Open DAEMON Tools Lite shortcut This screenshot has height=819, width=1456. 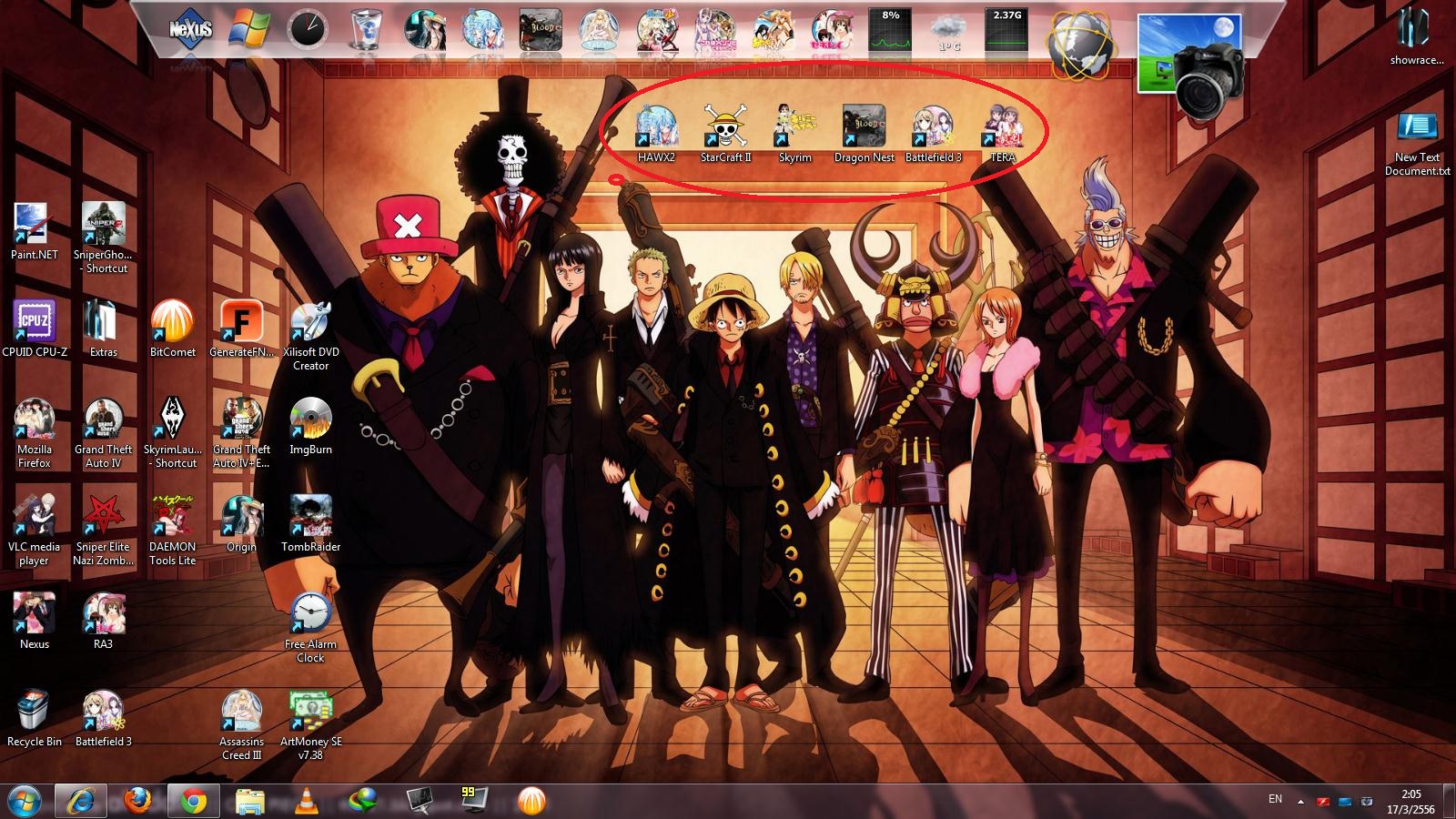pos(173,531)
